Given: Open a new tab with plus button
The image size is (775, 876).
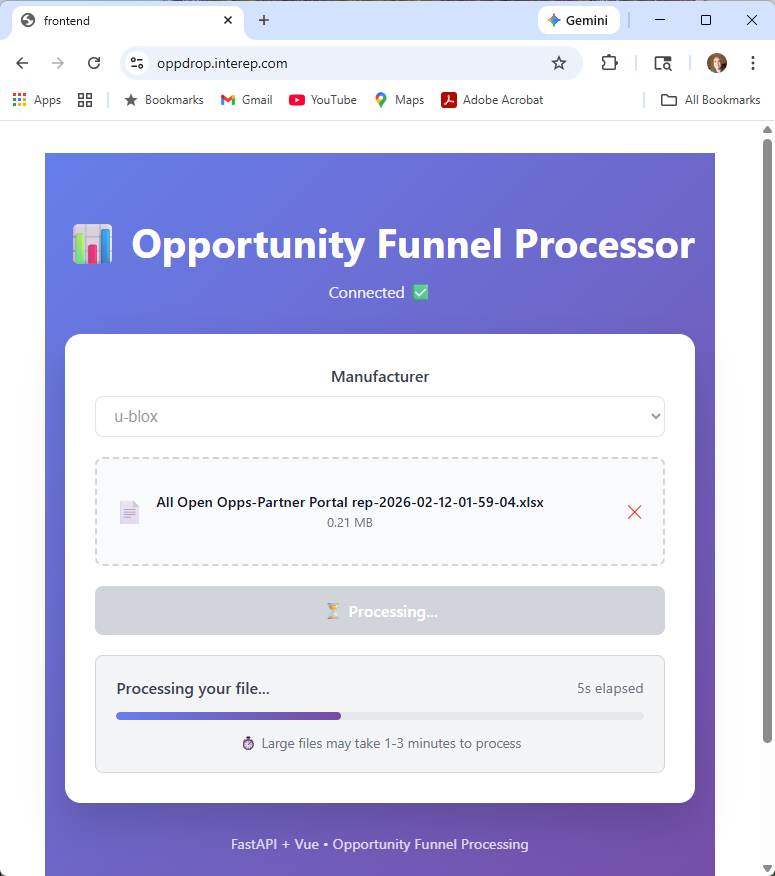Looking at the screenshot, I should [x=264, y=21].
